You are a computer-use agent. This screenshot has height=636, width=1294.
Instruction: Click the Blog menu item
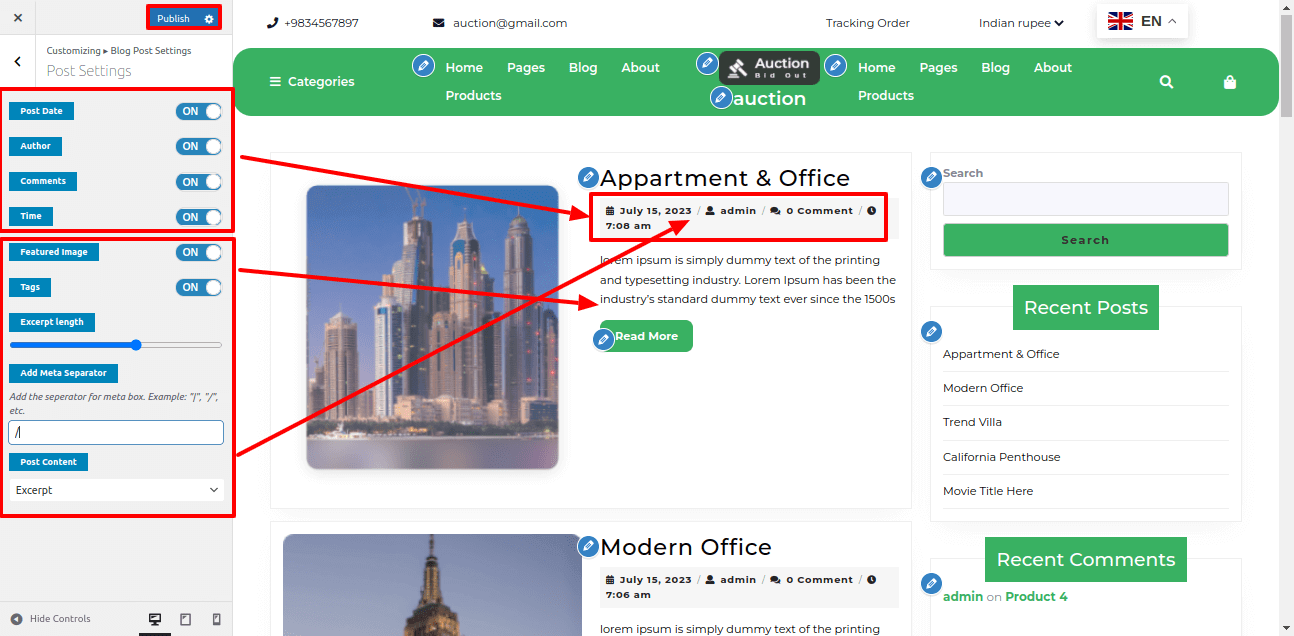click(583, 68)
